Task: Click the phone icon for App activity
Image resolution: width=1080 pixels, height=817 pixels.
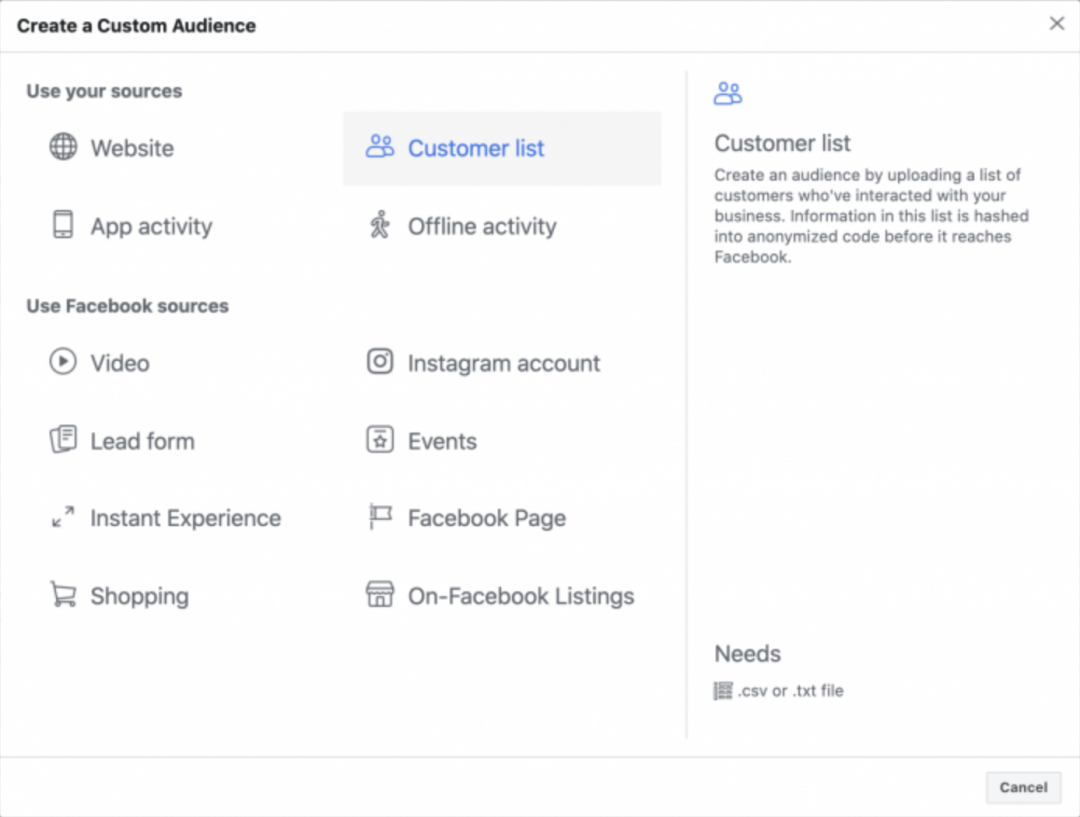Action: [63, 225]
